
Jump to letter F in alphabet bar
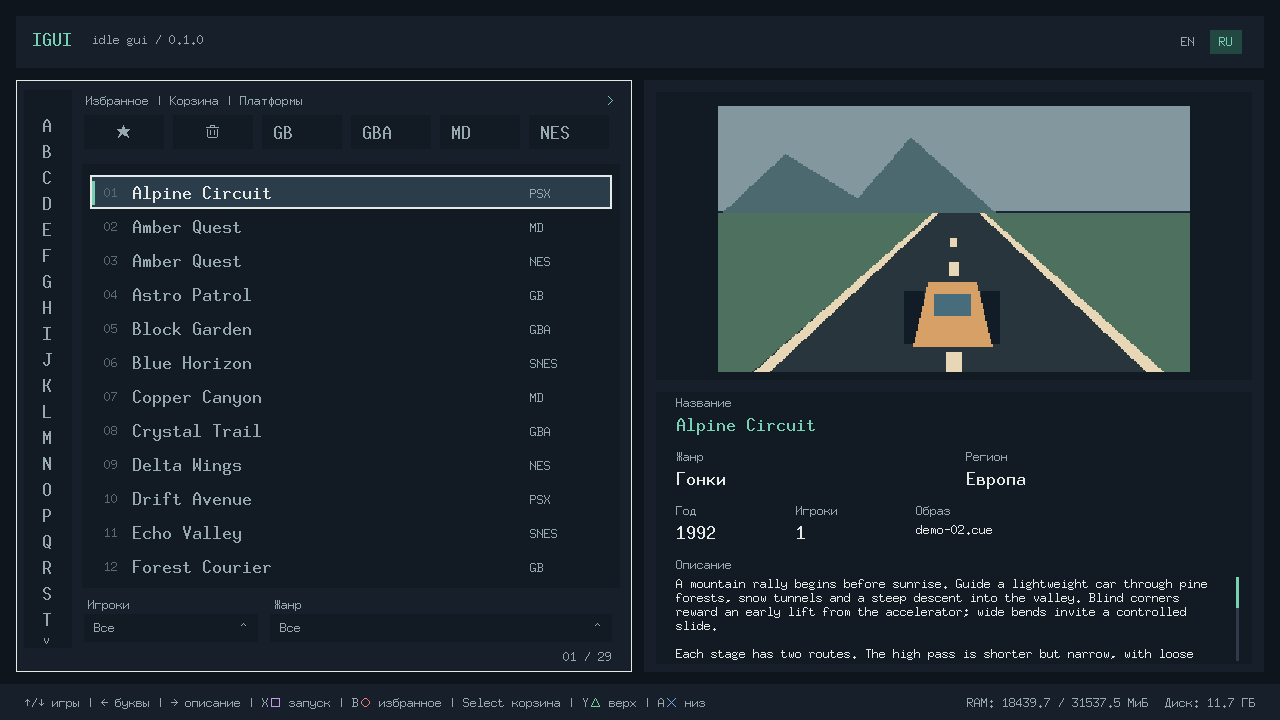click(x=46, y=256)
